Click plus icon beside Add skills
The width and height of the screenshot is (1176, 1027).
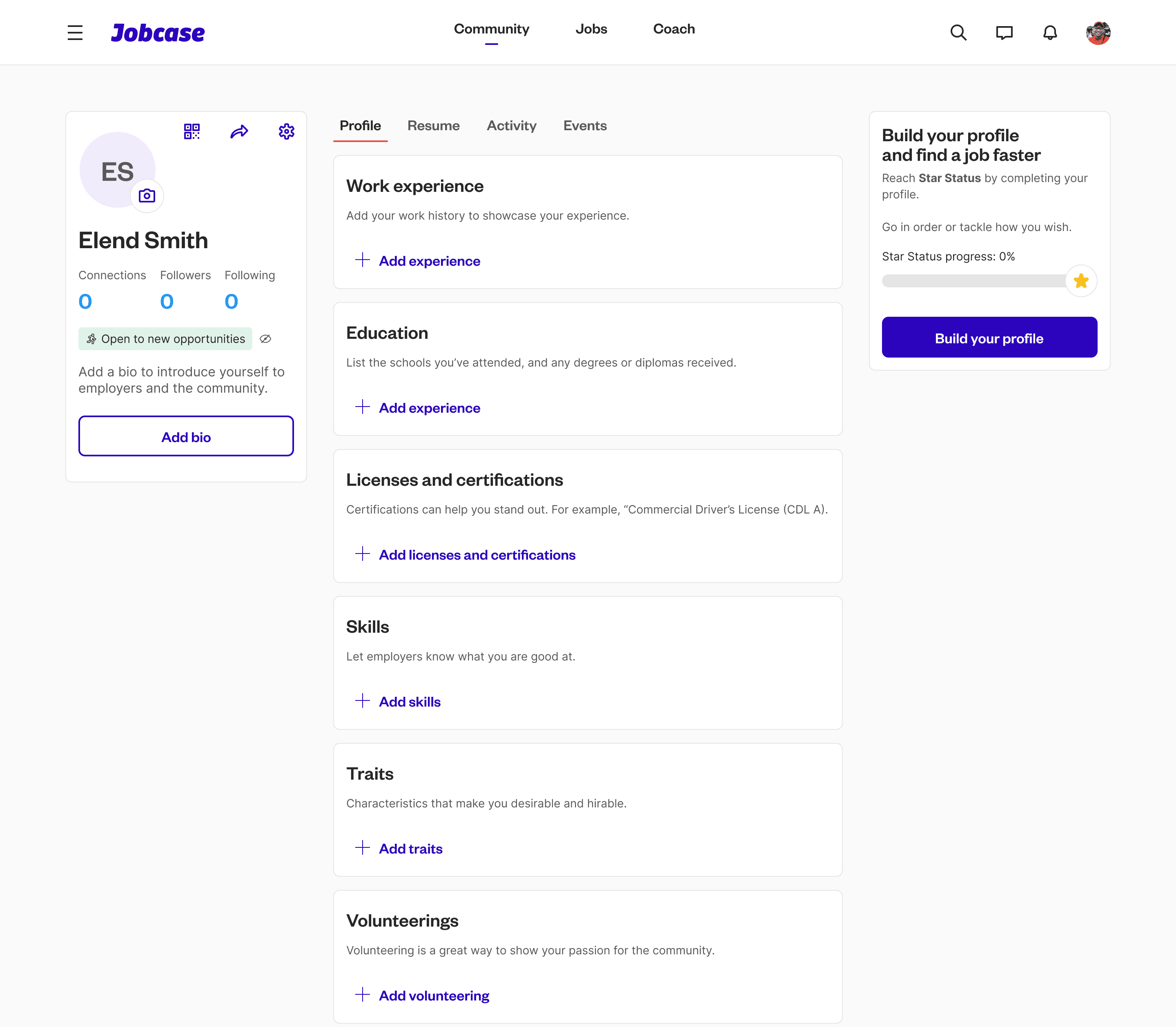(362, 700)
